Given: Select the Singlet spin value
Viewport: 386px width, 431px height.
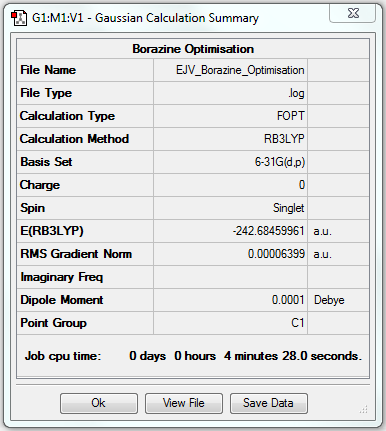Looking at the screenshot, I should point(289,208).
